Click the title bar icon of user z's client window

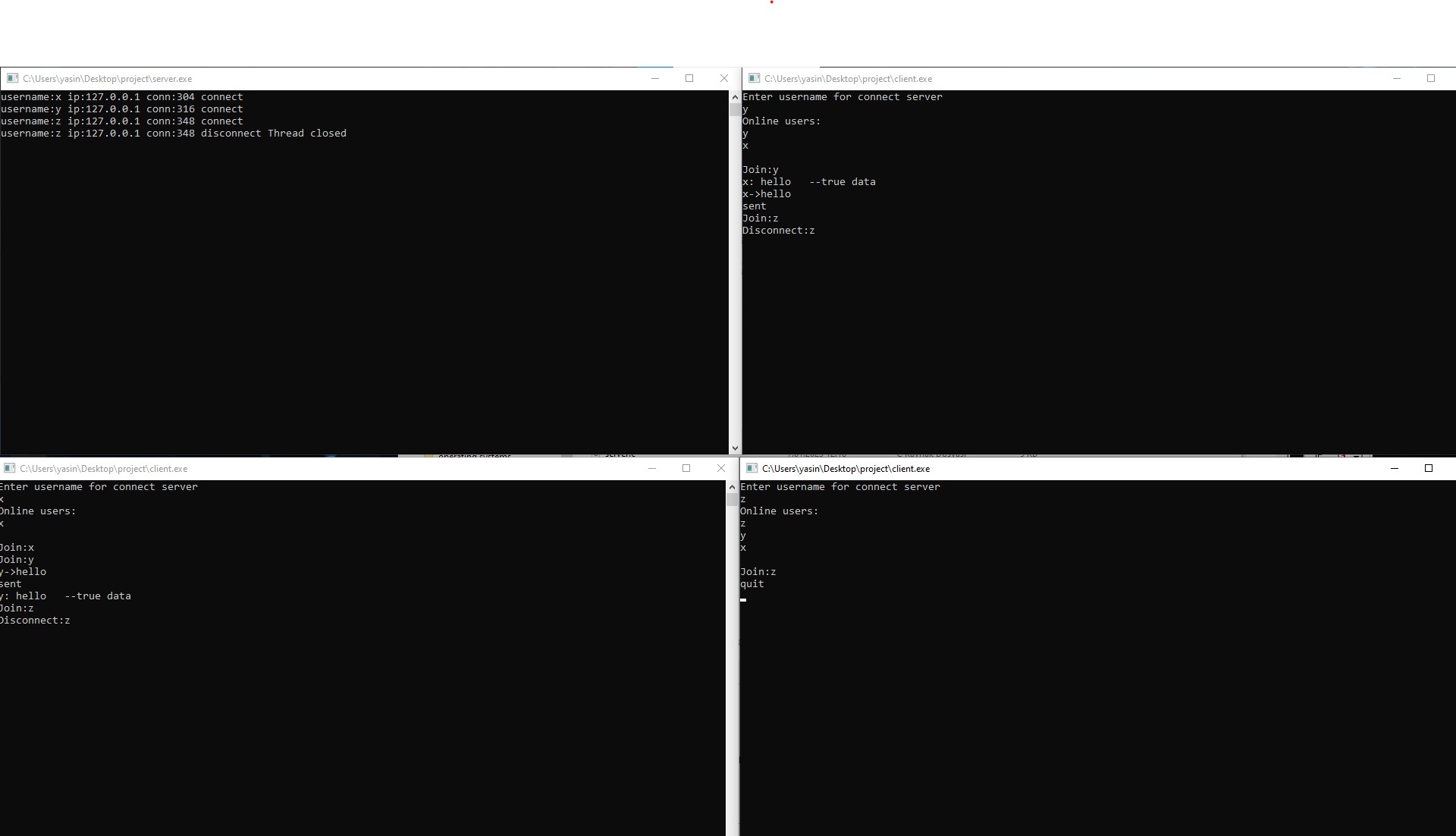pos(752,468)
